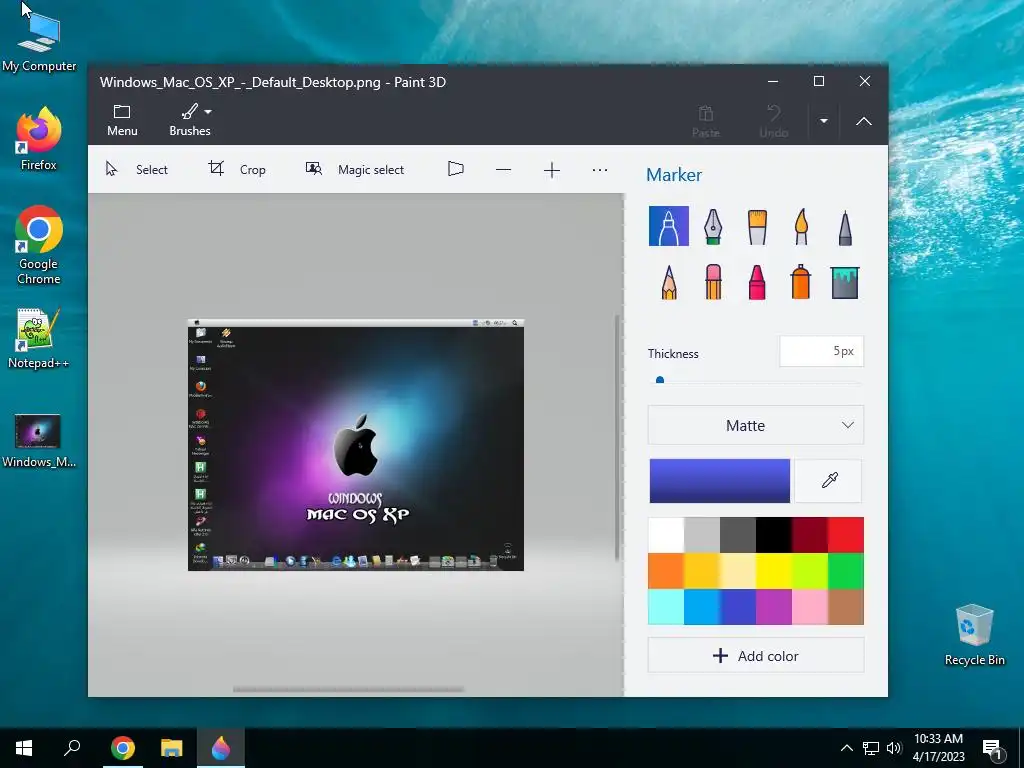Screen dimensions: 1024x768
Task: Expand the Brushes dropdown arrow
Action: pos(208,112)
